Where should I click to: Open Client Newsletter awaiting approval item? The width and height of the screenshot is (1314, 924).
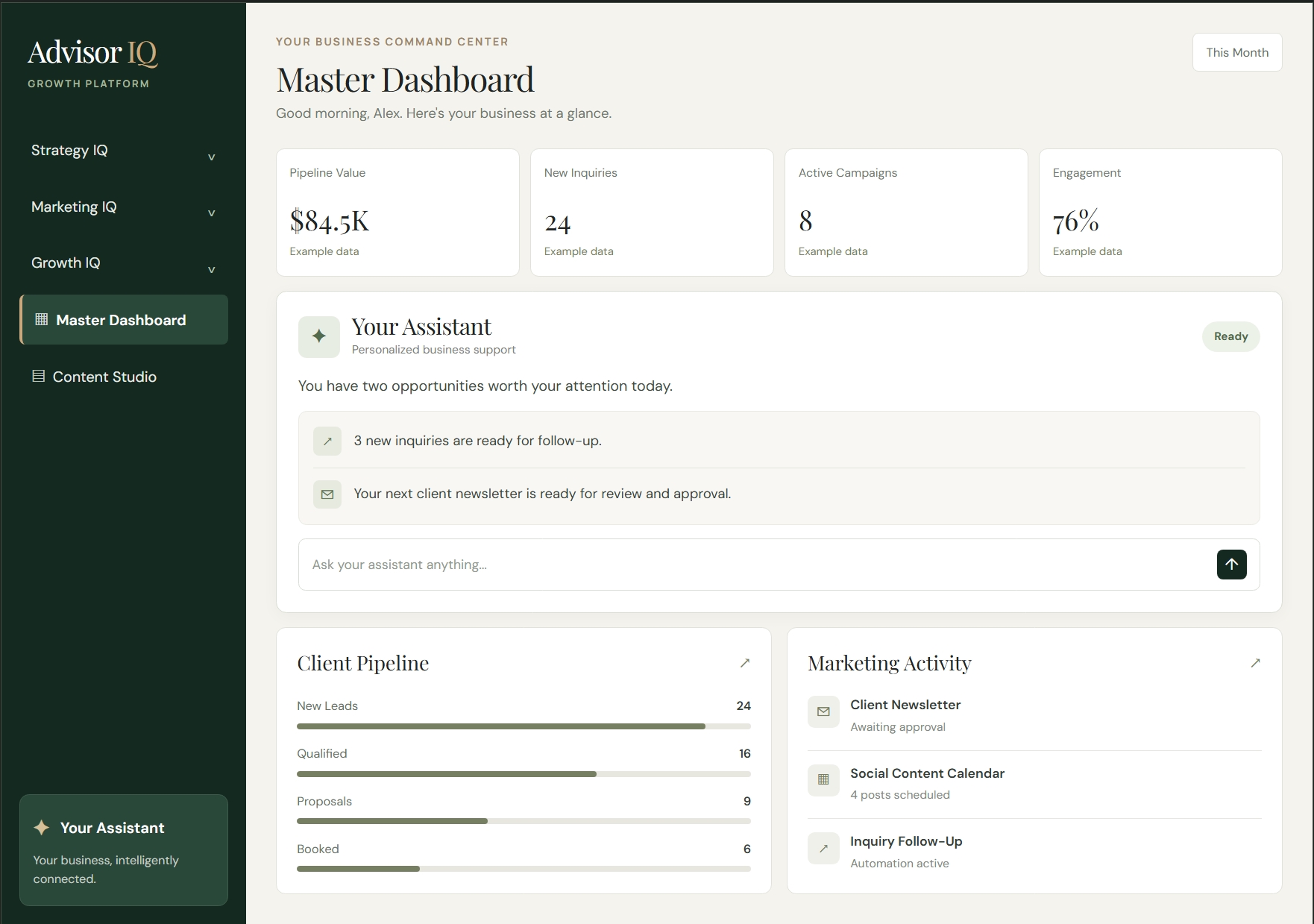click(x=1034, y=715)
